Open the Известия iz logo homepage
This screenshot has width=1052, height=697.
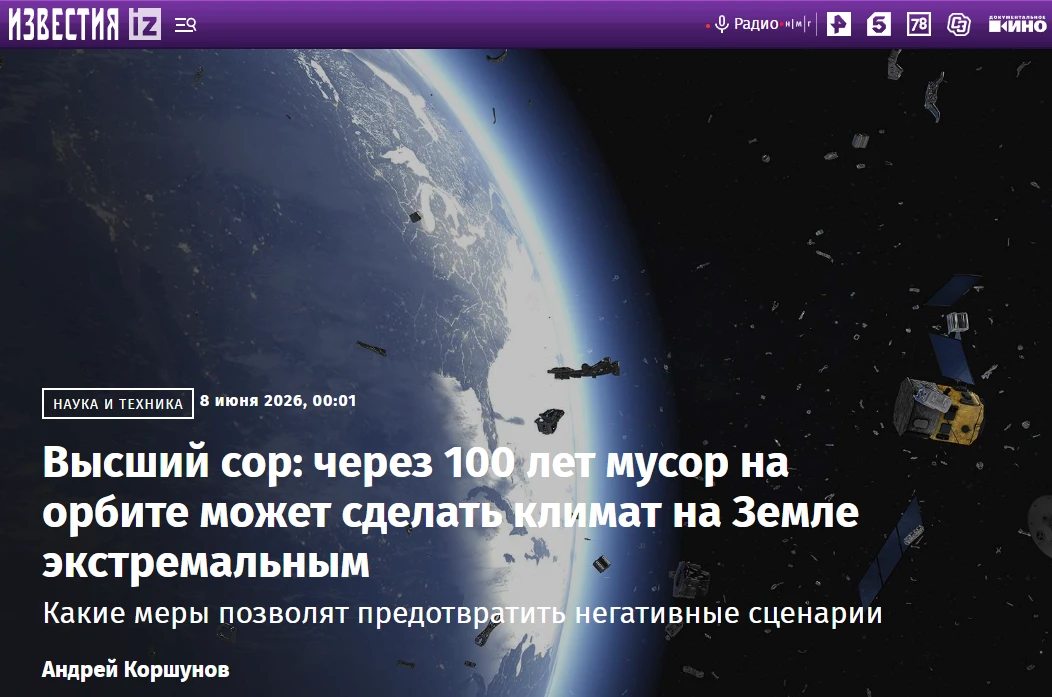(85, 24)
